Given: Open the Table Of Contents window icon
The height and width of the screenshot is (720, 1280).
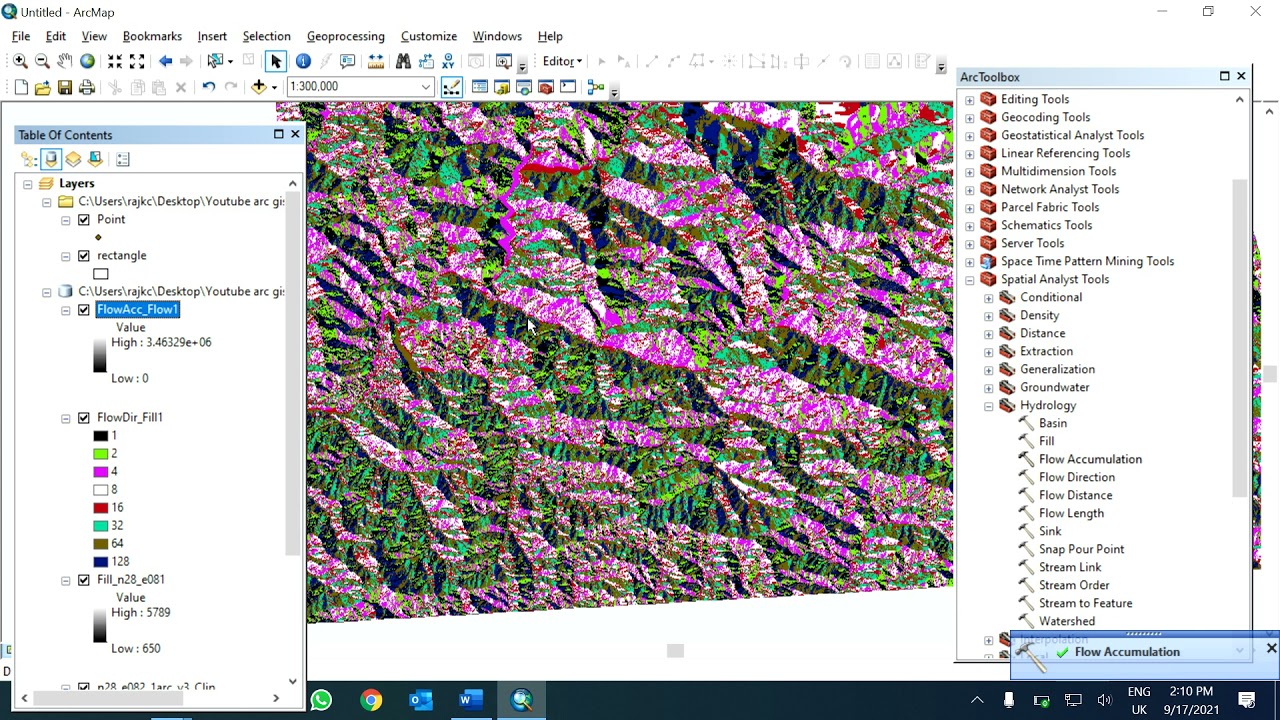Looking at the screenshot, I should coord(480,87).
